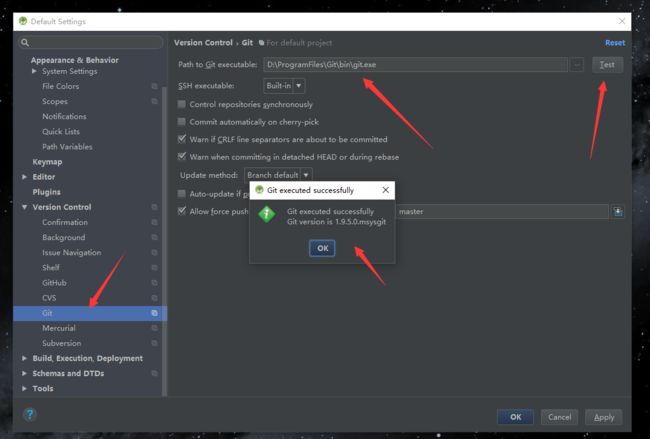Click the project-level icon next to Mercurial

(x=154, y=328)
